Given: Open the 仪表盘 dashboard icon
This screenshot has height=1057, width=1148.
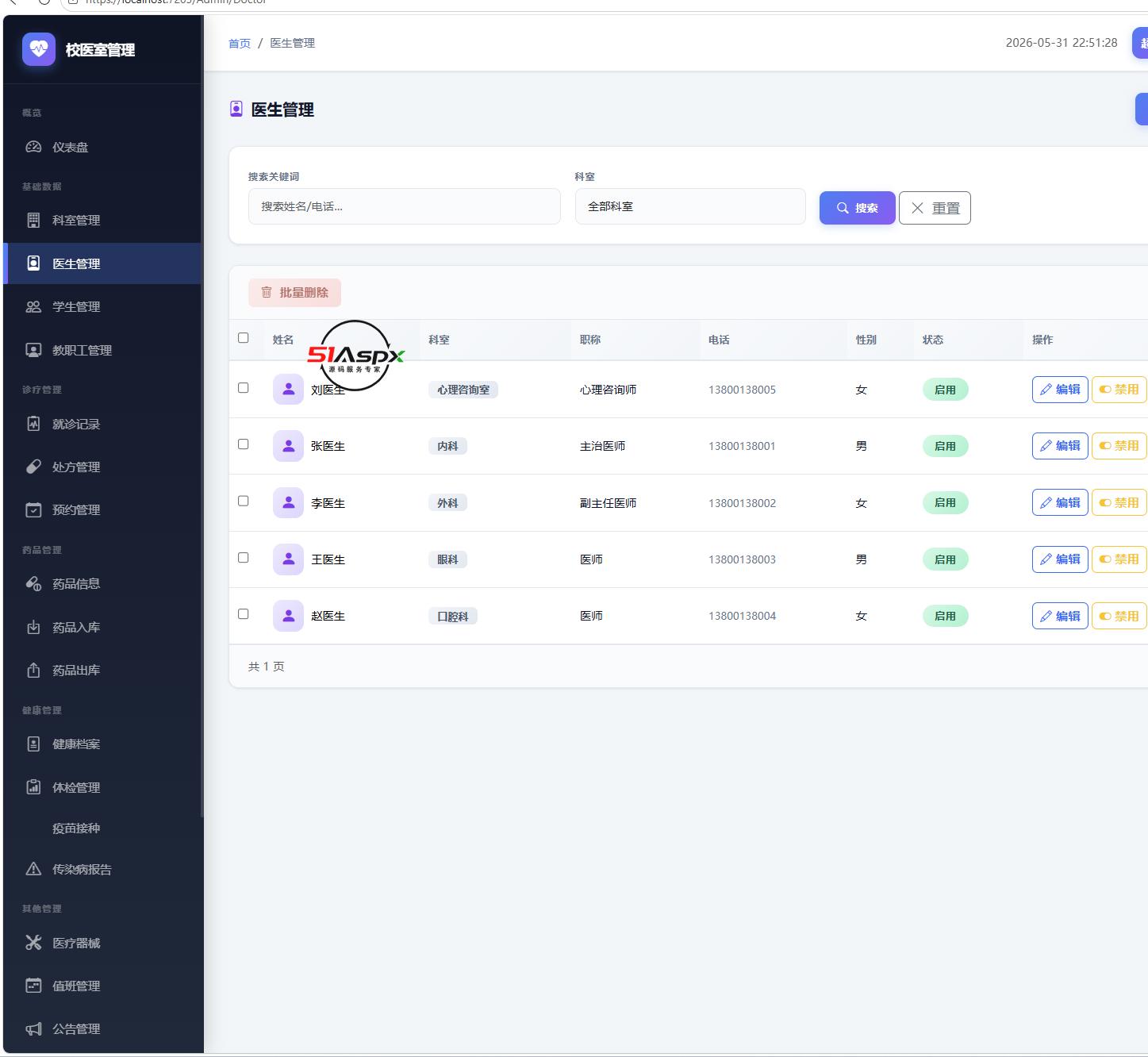Looking at the screenshot, I should pyautogui.click(x=33, y=147).
